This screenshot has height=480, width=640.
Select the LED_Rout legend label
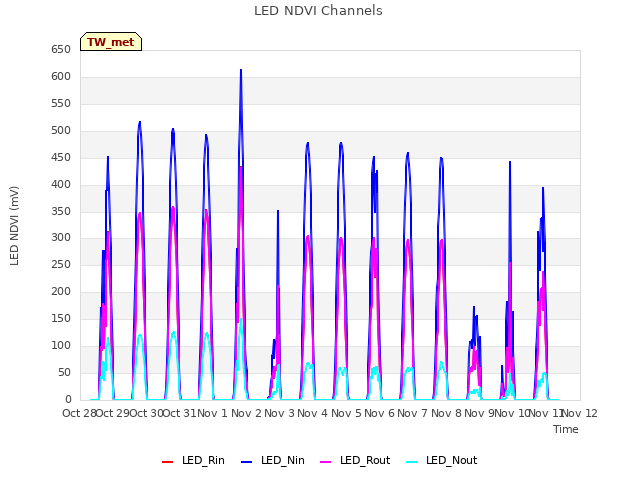tap(365, 460)
